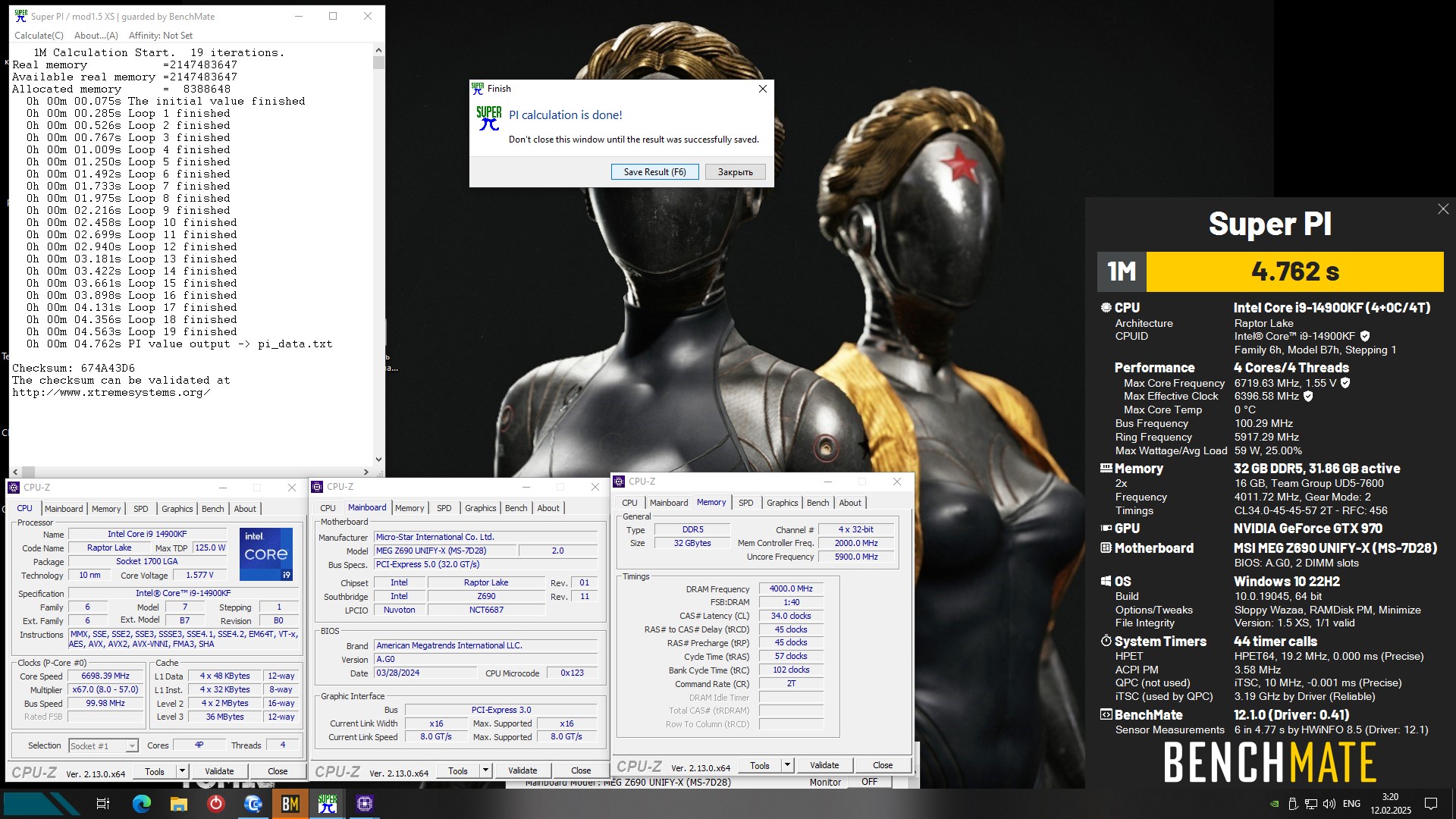Select Multiplier value x67.0
The height and width of the screenshot is (819, 1456).
[x=105, y=690]
